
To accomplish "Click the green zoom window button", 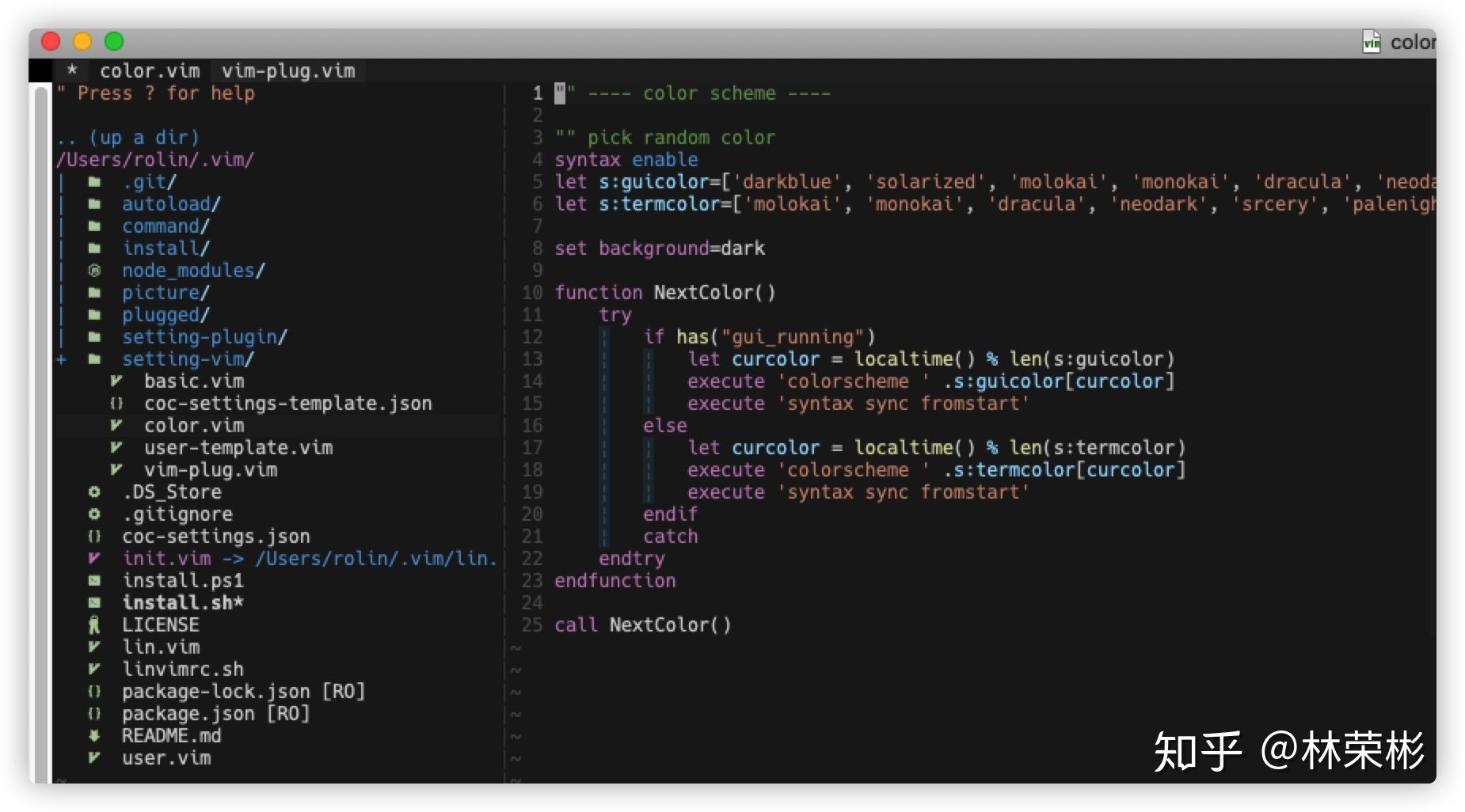I will [x=114, y=41].
